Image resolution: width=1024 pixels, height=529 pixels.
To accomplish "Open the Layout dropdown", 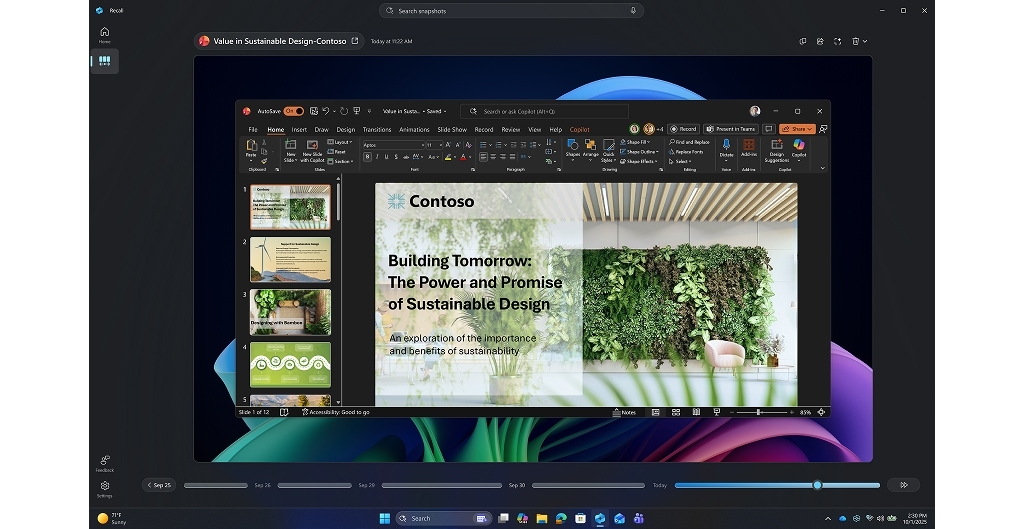I will pyautogui.click(x=340, y=142).
